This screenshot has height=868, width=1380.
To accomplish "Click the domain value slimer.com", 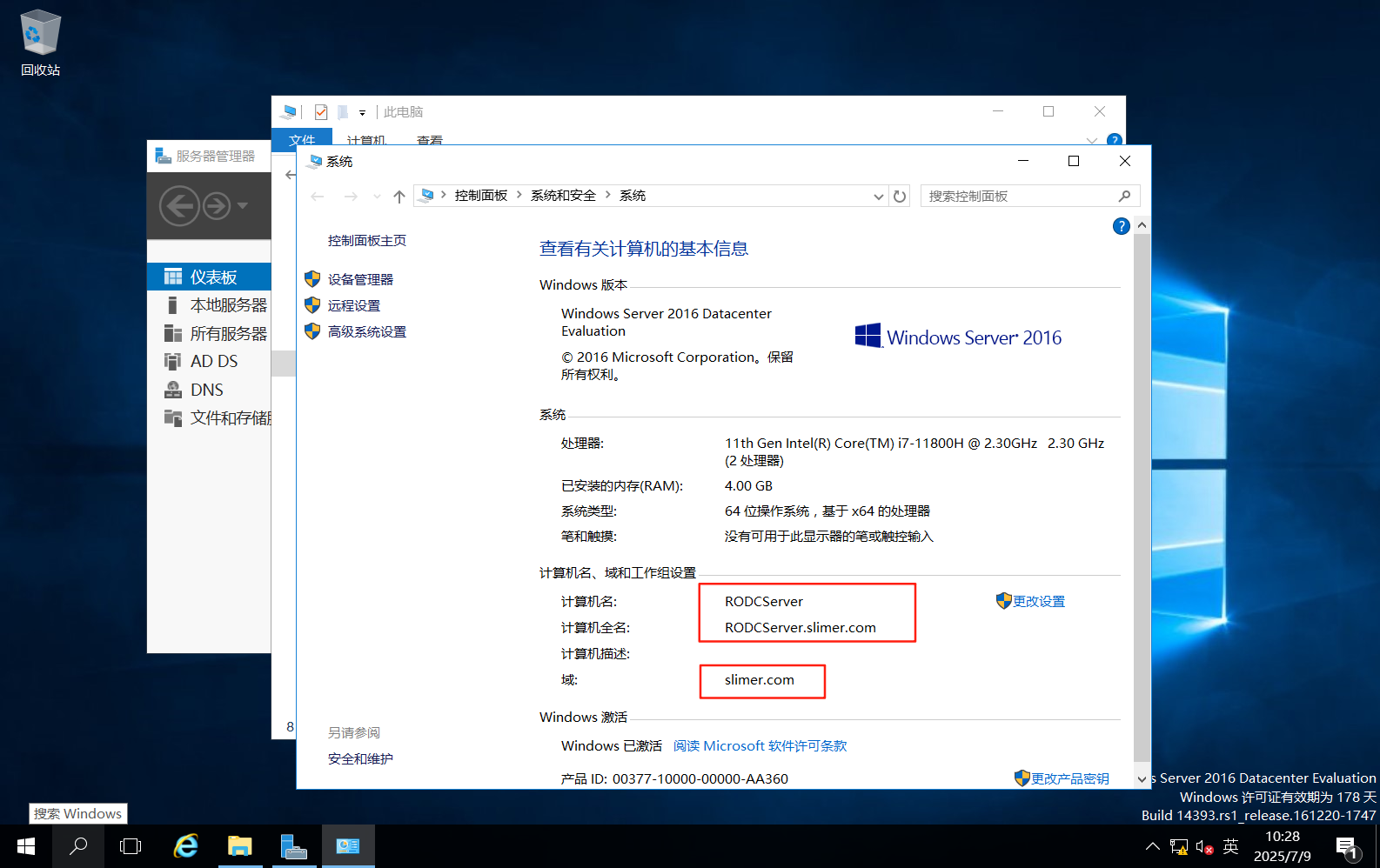I will (760, 679).
